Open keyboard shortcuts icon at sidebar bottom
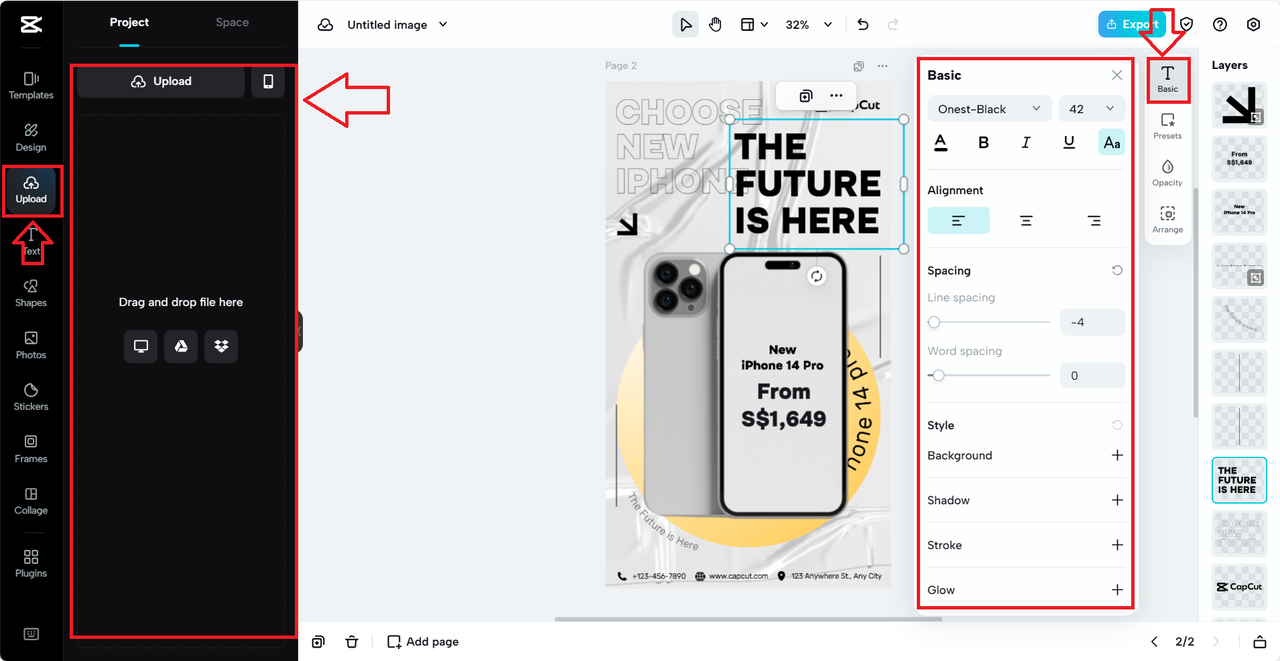 click(x=31, y=634)
